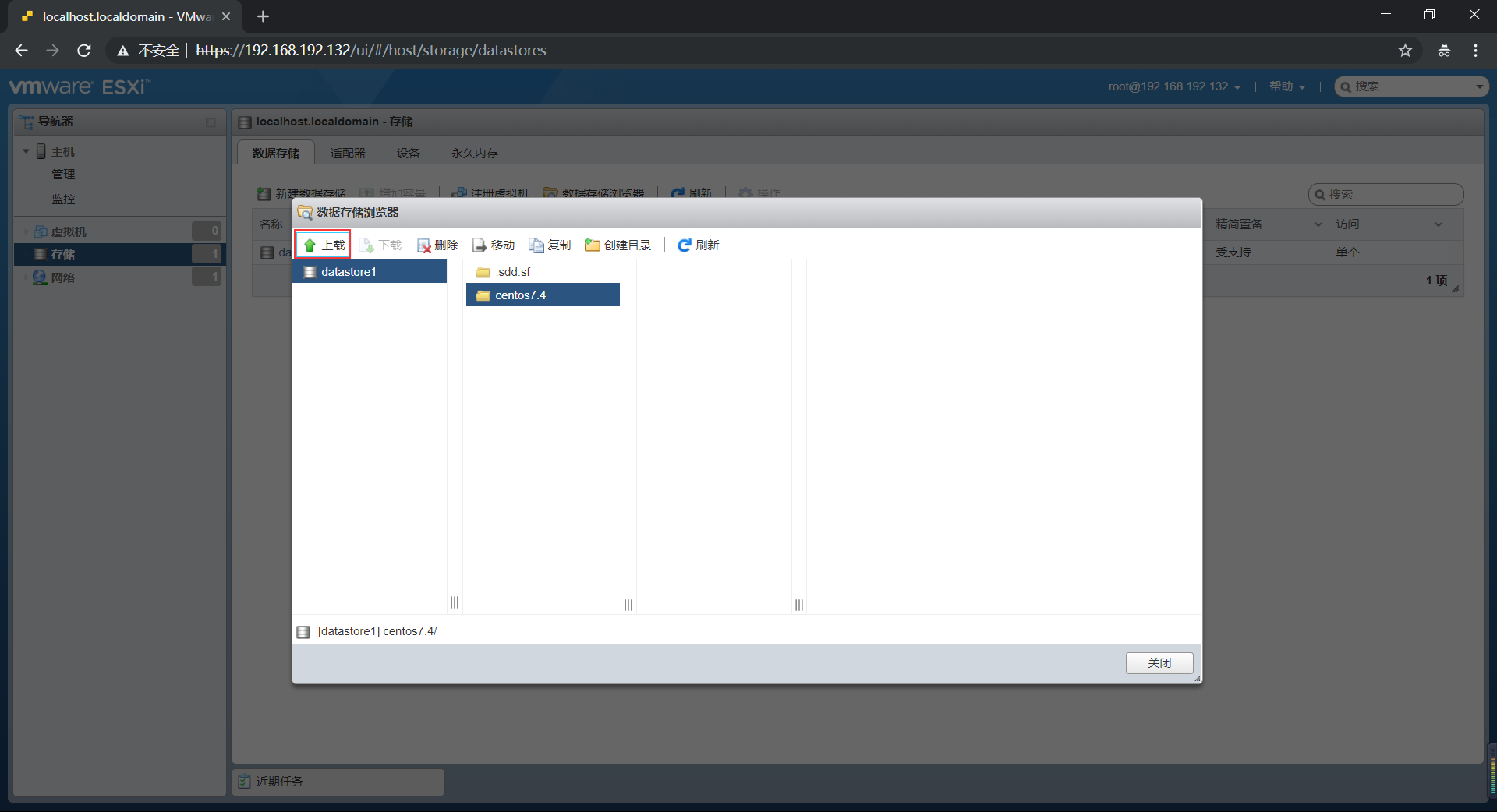Open a new browser tab

[x=264, y=16]
